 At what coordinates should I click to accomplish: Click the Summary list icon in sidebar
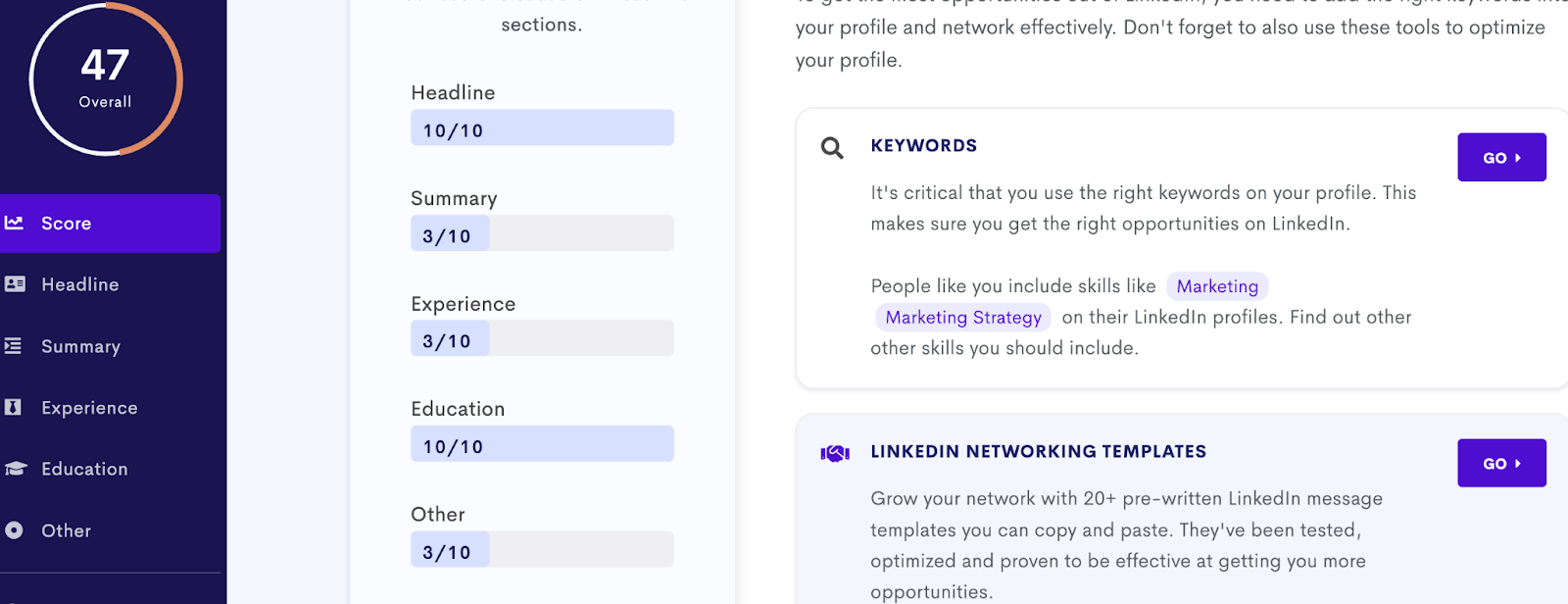(13, 346)
